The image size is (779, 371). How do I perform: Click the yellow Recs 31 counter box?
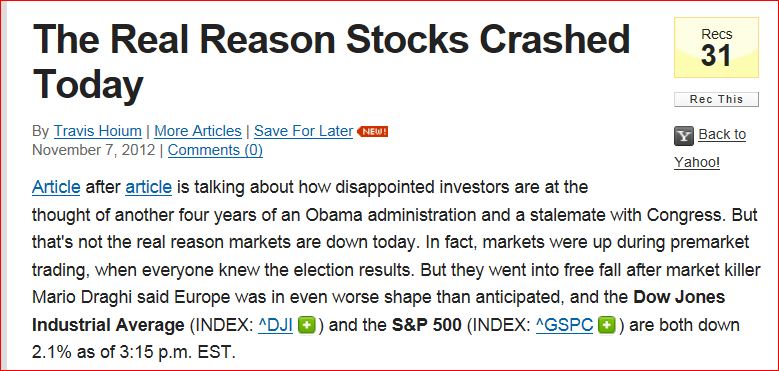tap(716, 48)
